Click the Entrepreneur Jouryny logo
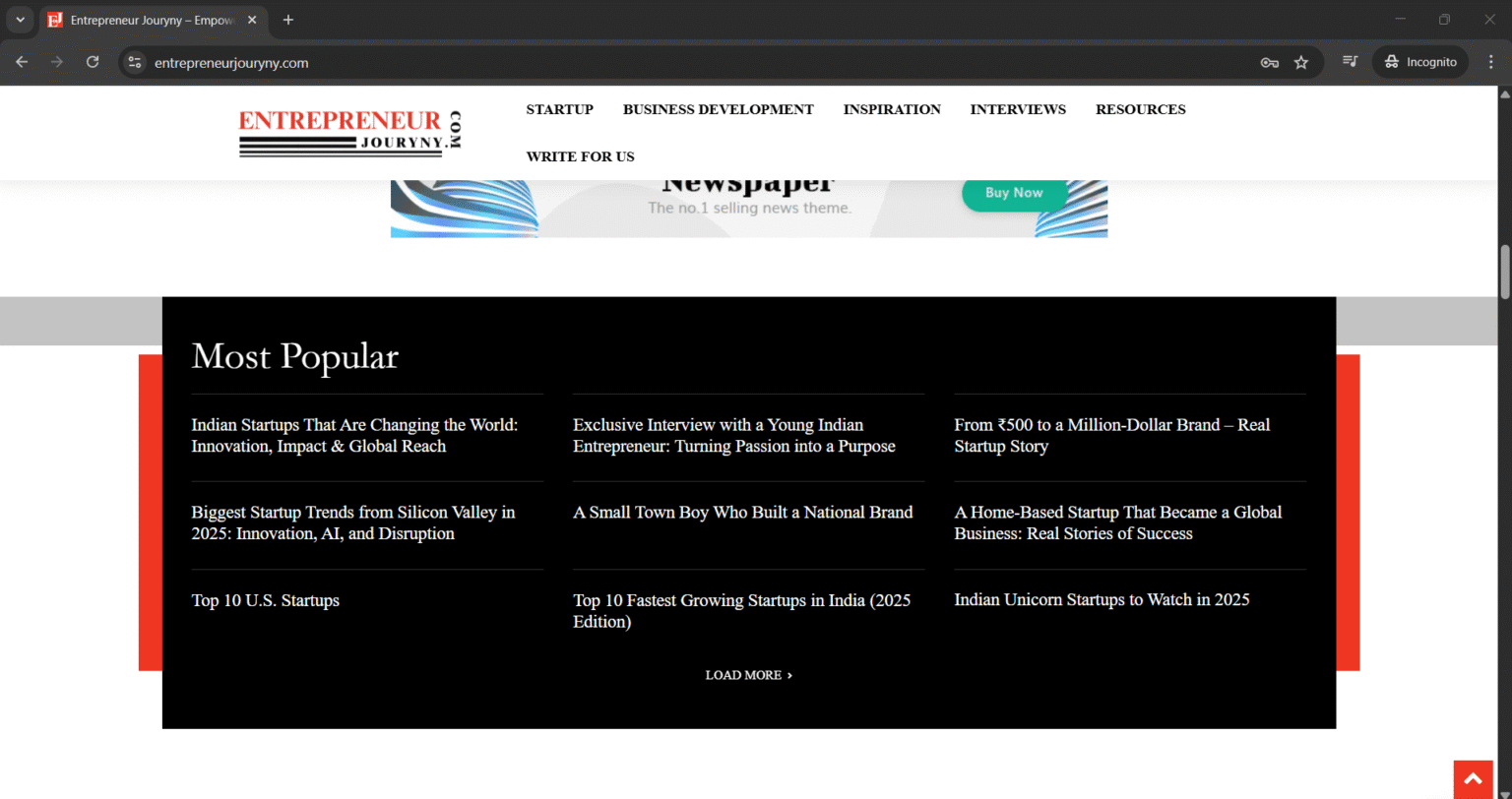 (x=350, y=133)
